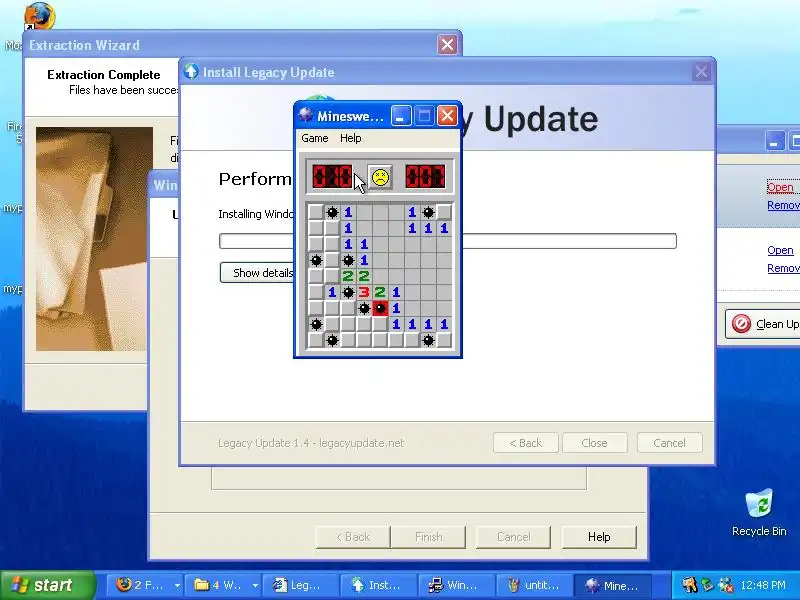The width and height of the screenshot is (800, 600).
Task: Click the green 2 right of the red 3
Action: click(380, 292)
